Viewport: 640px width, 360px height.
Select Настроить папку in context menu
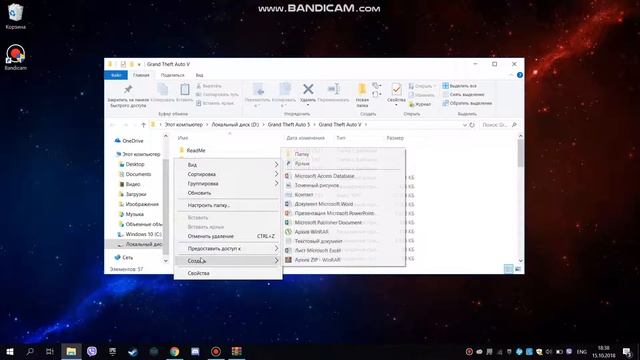[228, 205]
